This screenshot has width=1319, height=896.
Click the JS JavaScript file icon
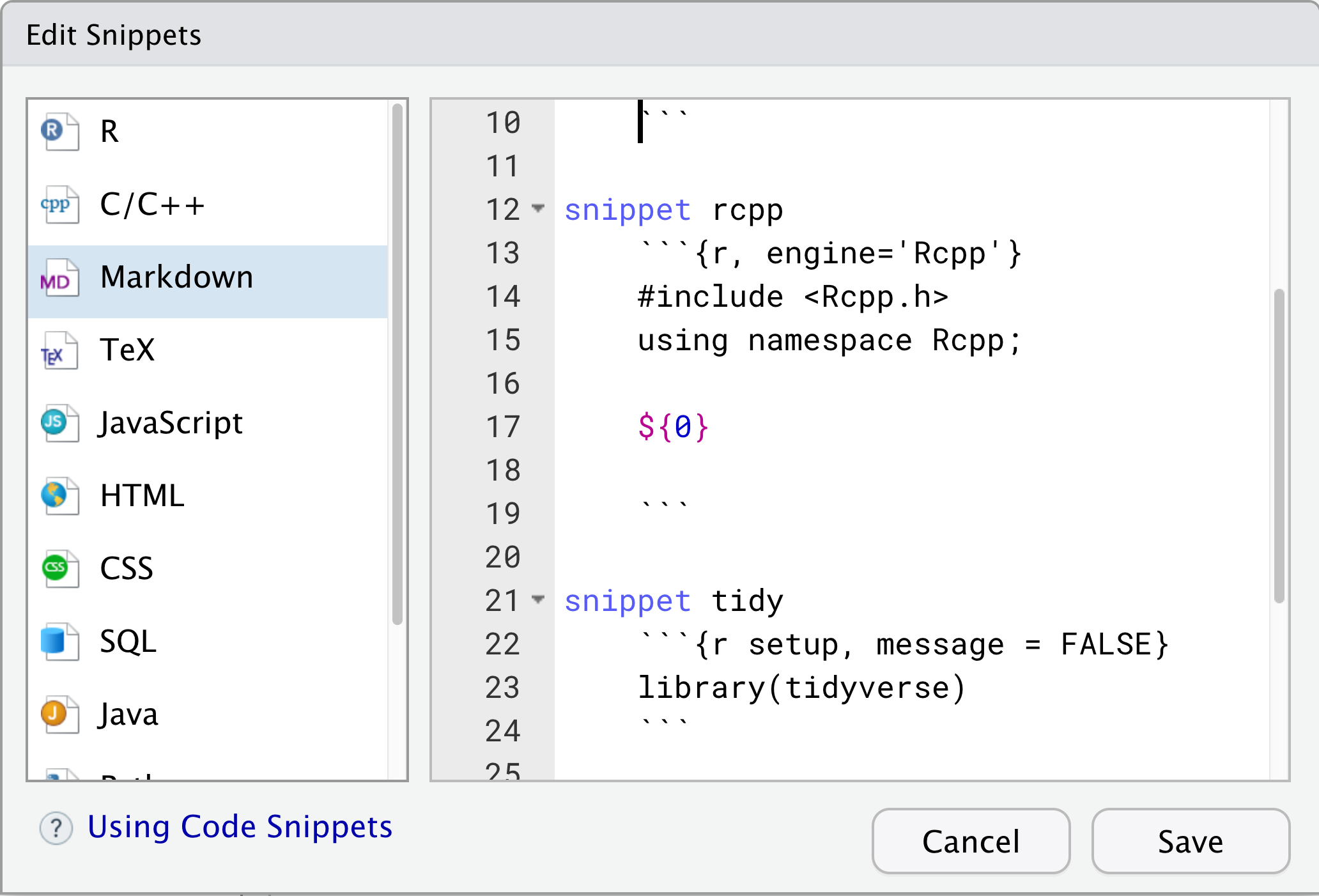(60, 423)
